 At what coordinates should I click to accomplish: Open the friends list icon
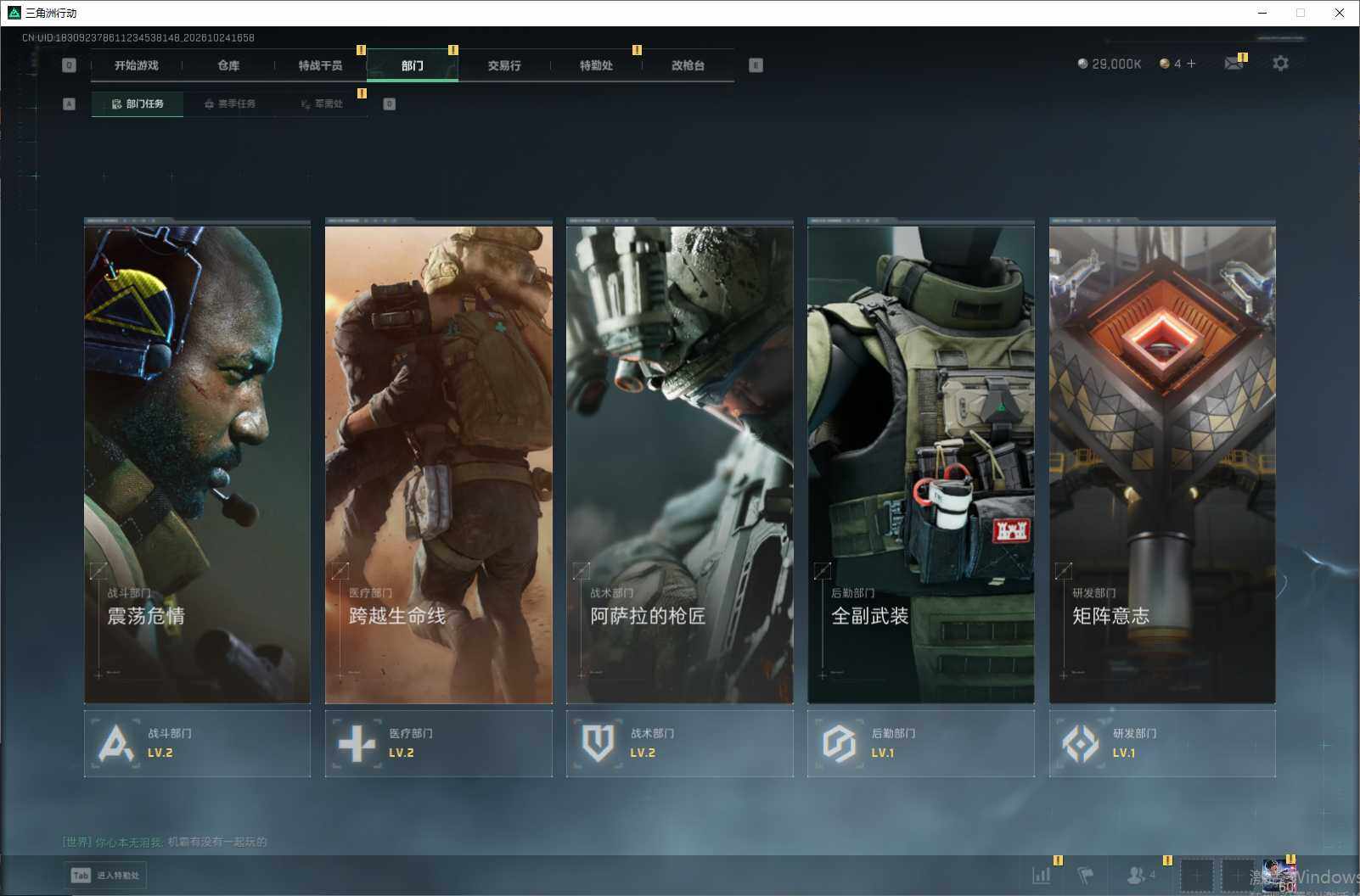coord(1140,875)
